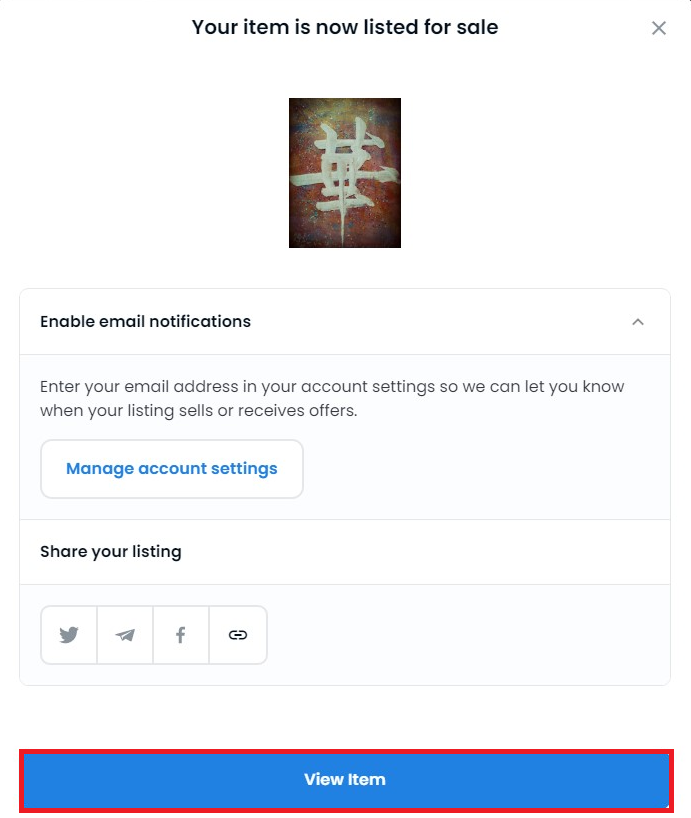The width and height of the screenshot is (691, 818).
Task: Tap the Facebook f icon
Action: 180,635
